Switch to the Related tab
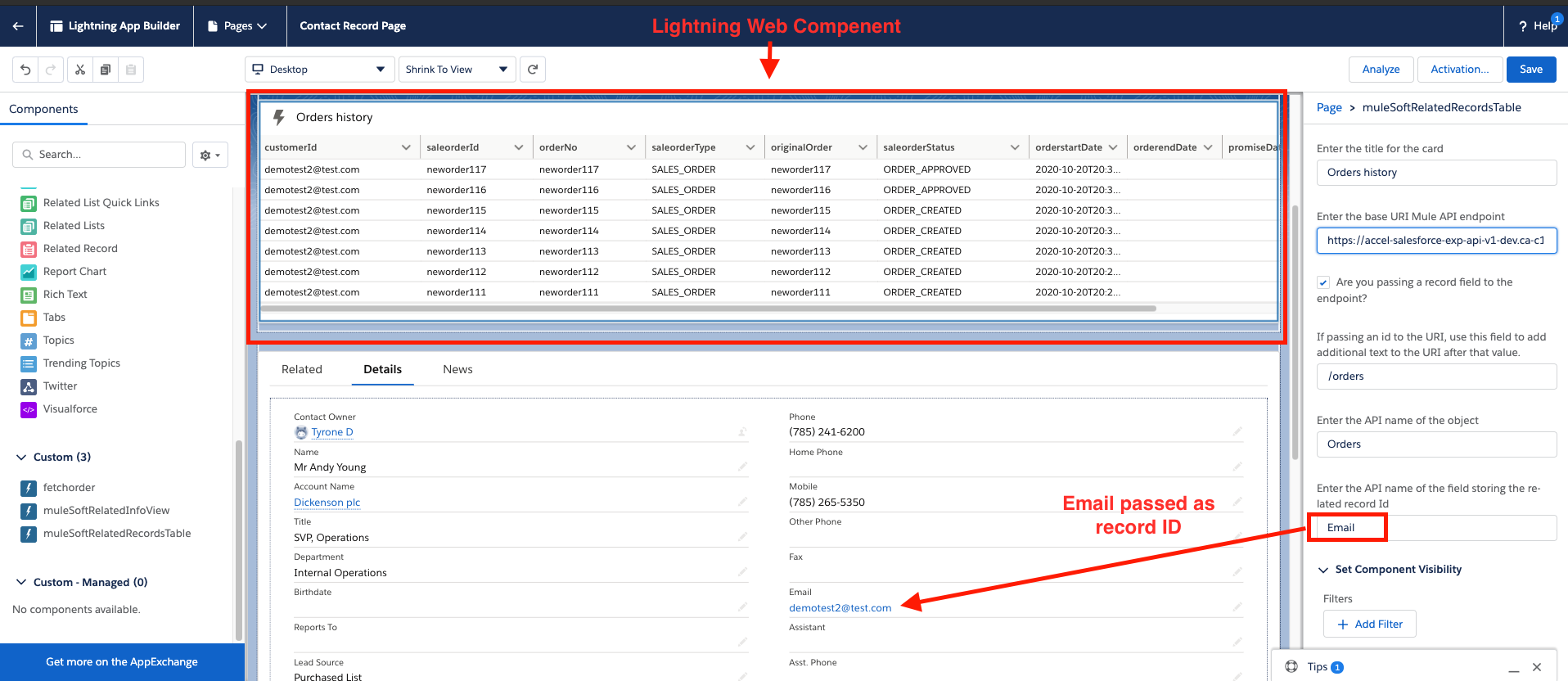 [302, 370]
